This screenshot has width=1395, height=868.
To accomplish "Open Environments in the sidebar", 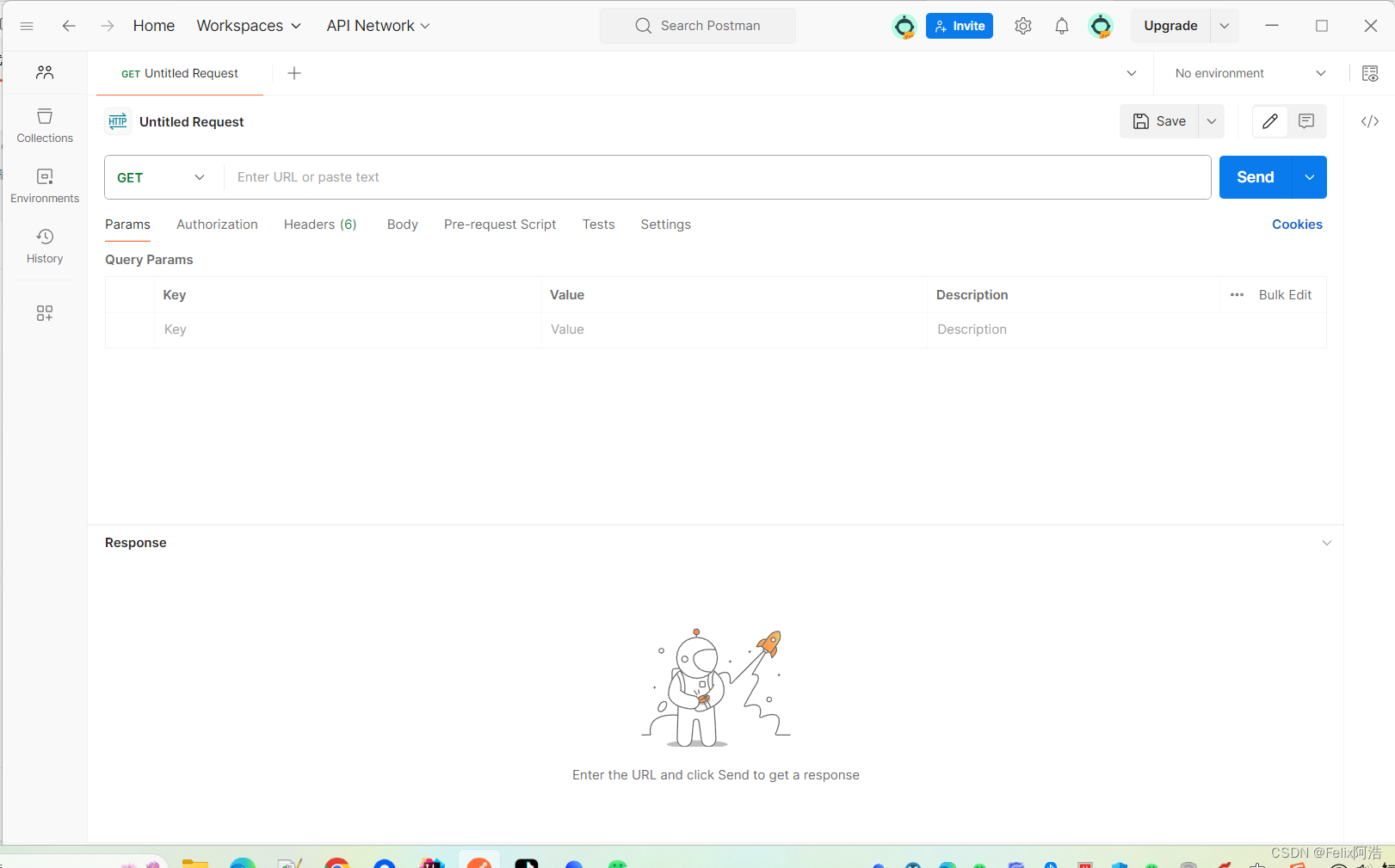I will 45,186.
